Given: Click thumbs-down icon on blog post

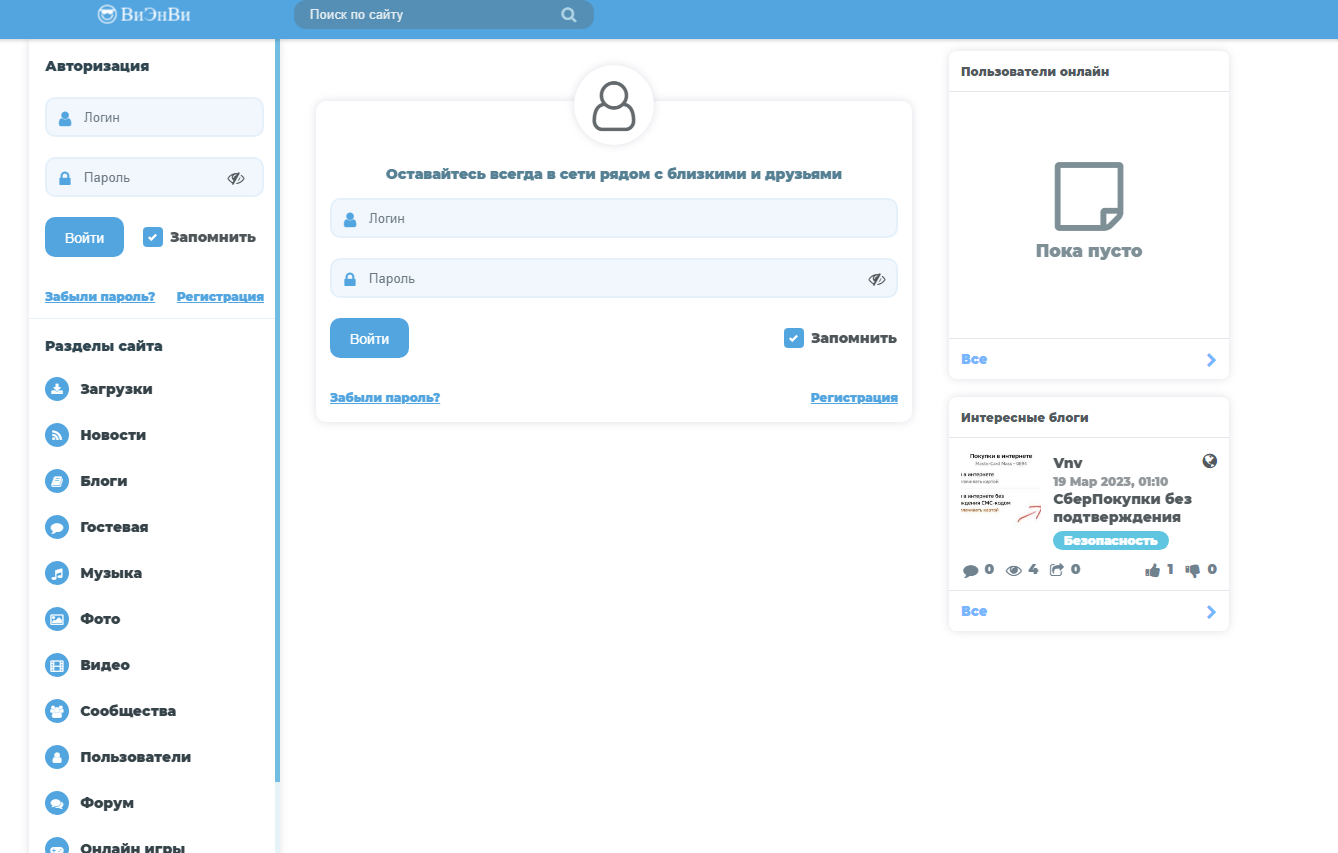Looking at the screenshot, I should (x=1193, y=570).
